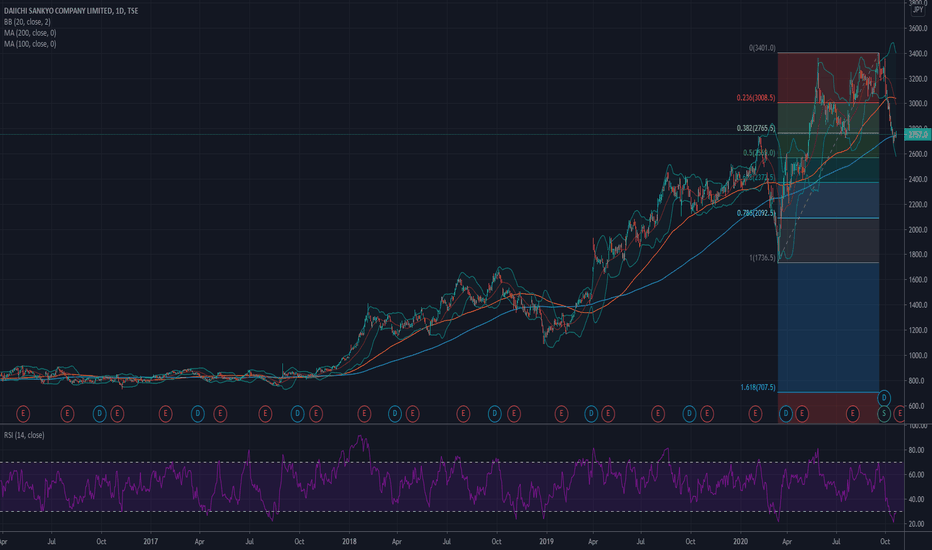Click the Fibonacci level label 1.618(707.5)
The height and width of the screenshot is (550, 932).
(758, 387)
